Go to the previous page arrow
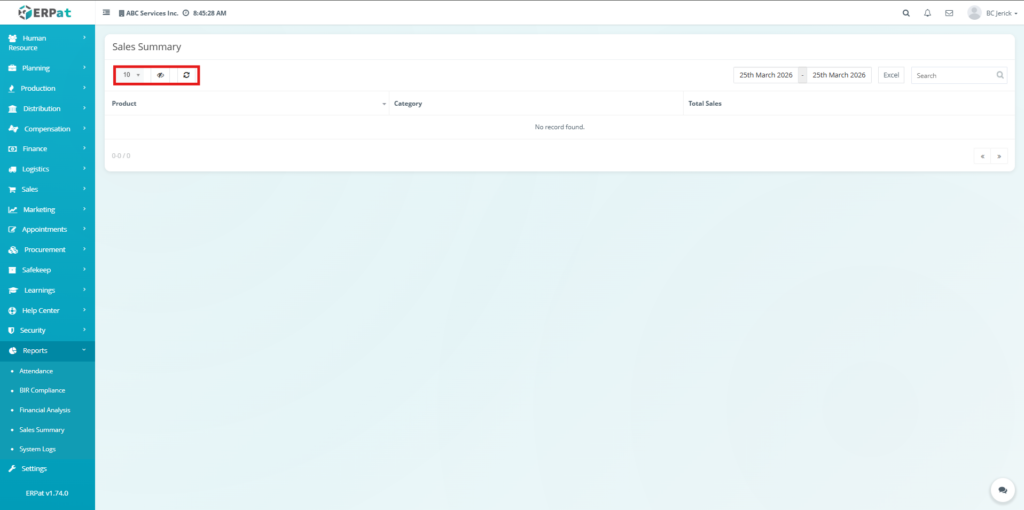Viewport: 1024px width, 510px height. coord(983,156)
